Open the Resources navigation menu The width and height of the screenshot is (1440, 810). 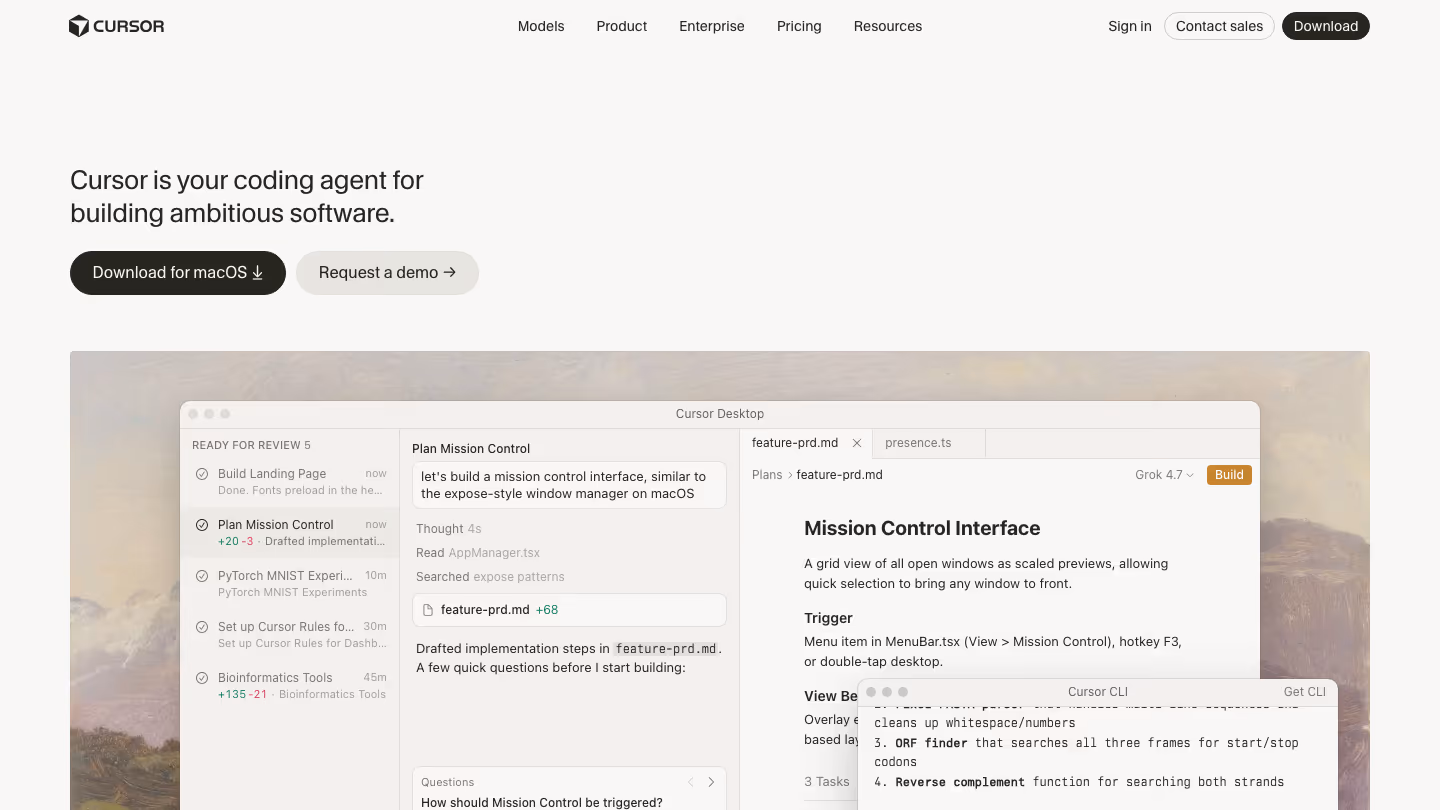tap(888, 26)
